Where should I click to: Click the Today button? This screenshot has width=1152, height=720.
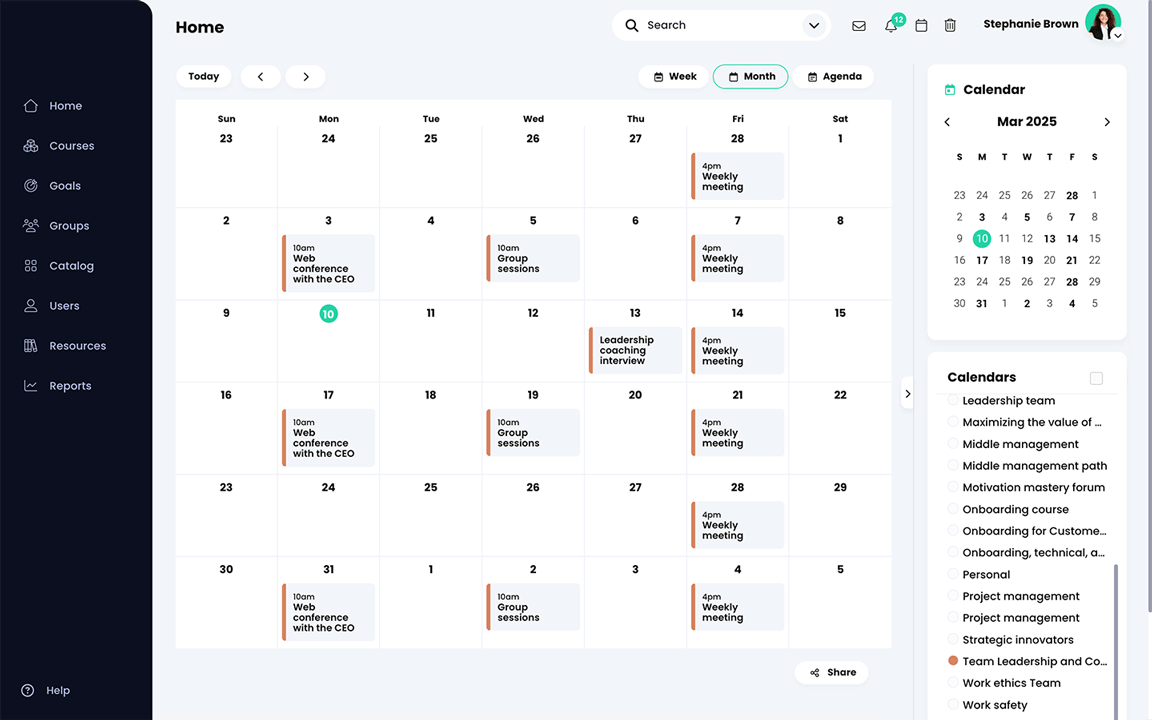[x=203, y=76]
